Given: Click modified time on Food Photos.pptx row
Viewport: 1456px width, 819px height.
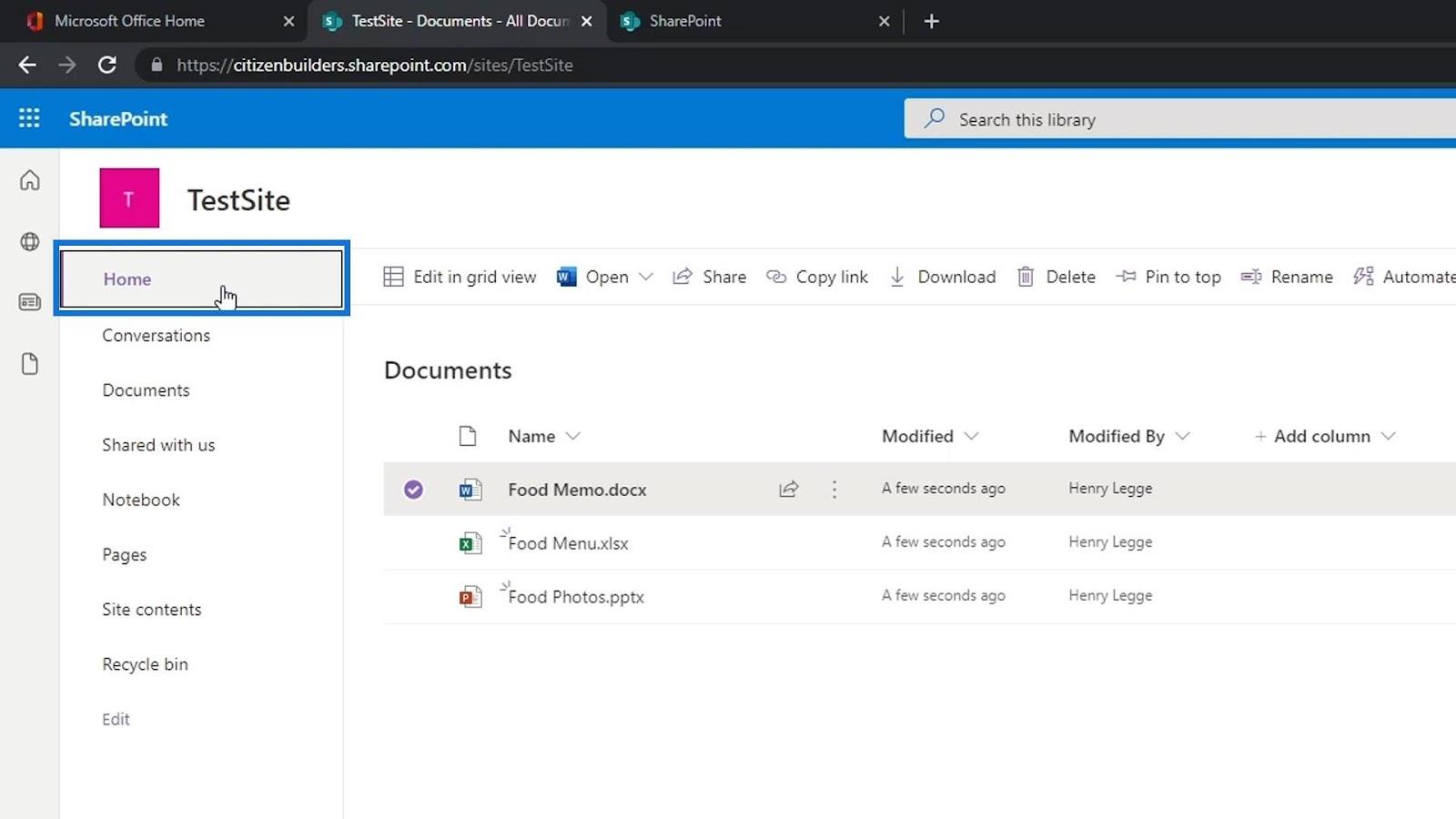Looking at the screenshot, I should [x=944, y=595].
